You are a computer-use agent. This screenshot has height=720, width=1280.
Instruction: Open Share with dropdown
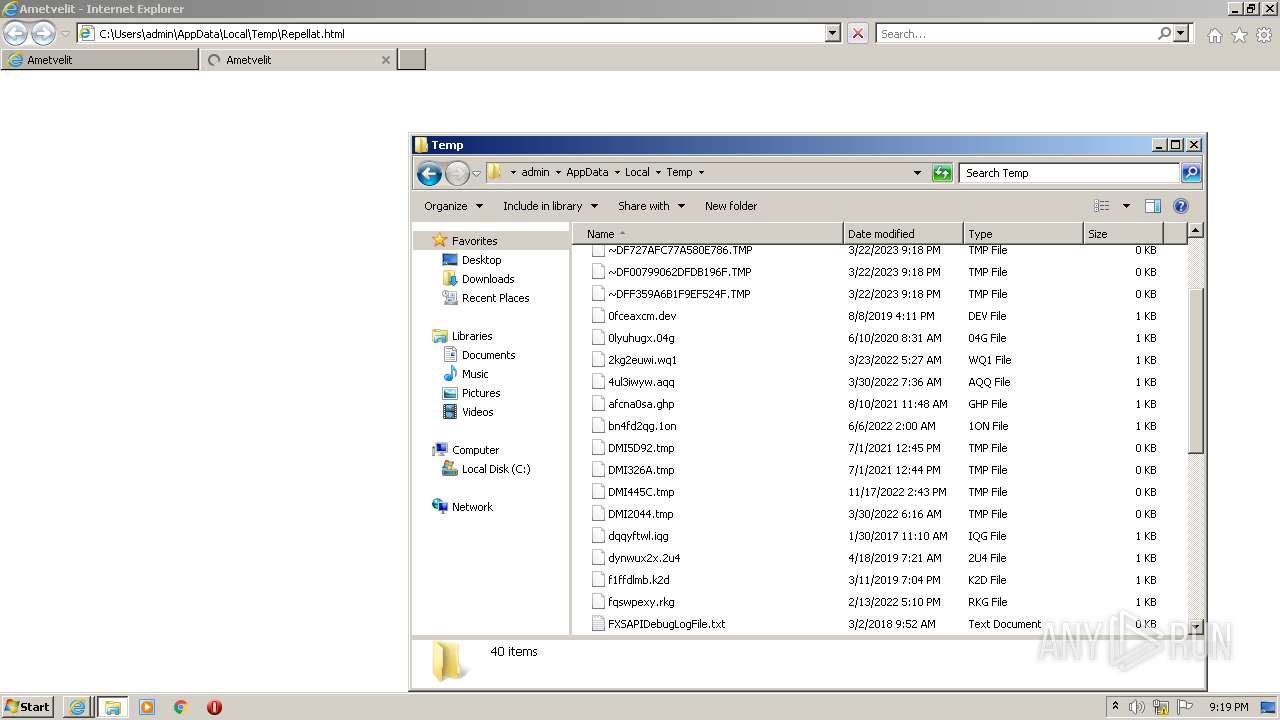click(651, 206)
